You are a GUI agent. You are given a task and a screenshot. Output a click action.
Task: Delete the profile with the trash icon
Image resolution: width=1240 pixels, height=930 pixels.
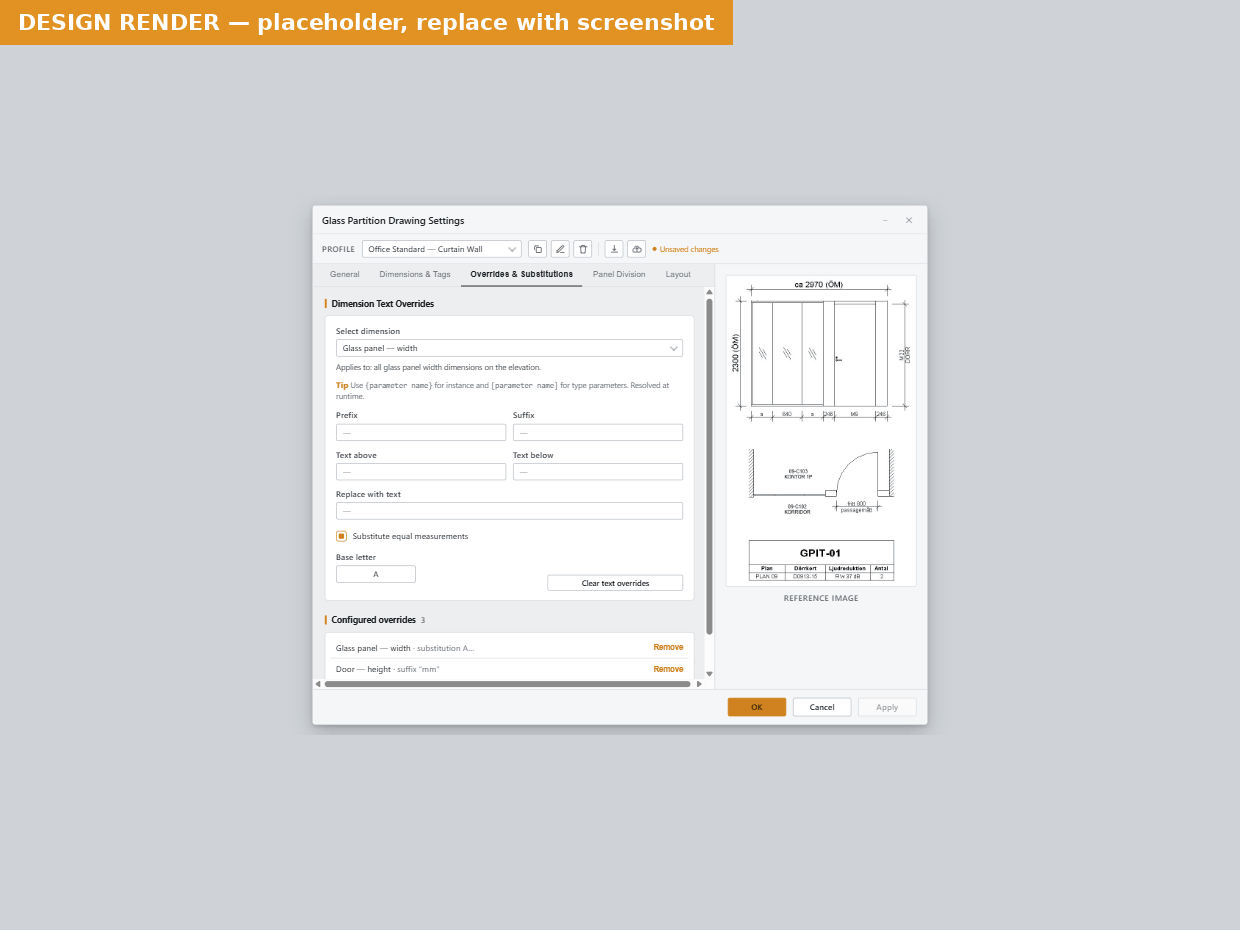pyautogui.click(x=583, y=249)
